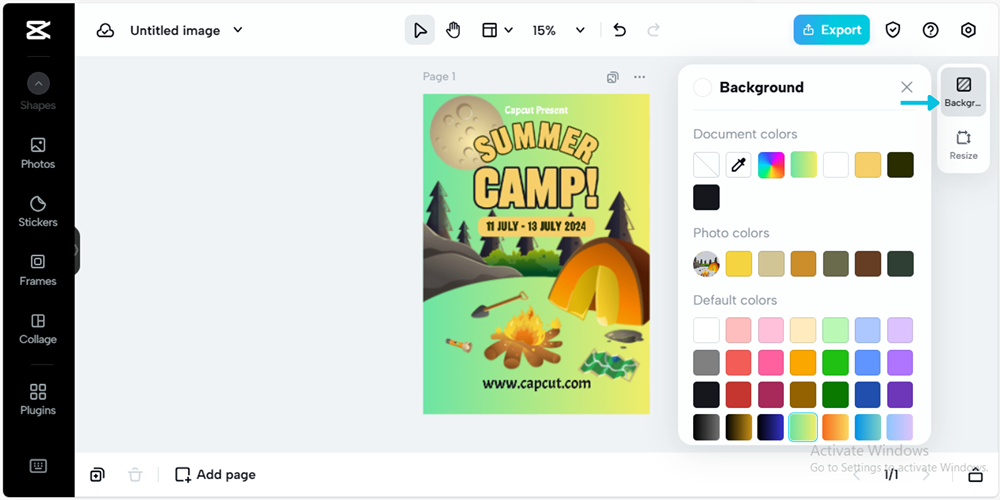Viewport: 1000px width, 500px height.
Task: Redo the last undone action
Action: click(x=654, y=30)
